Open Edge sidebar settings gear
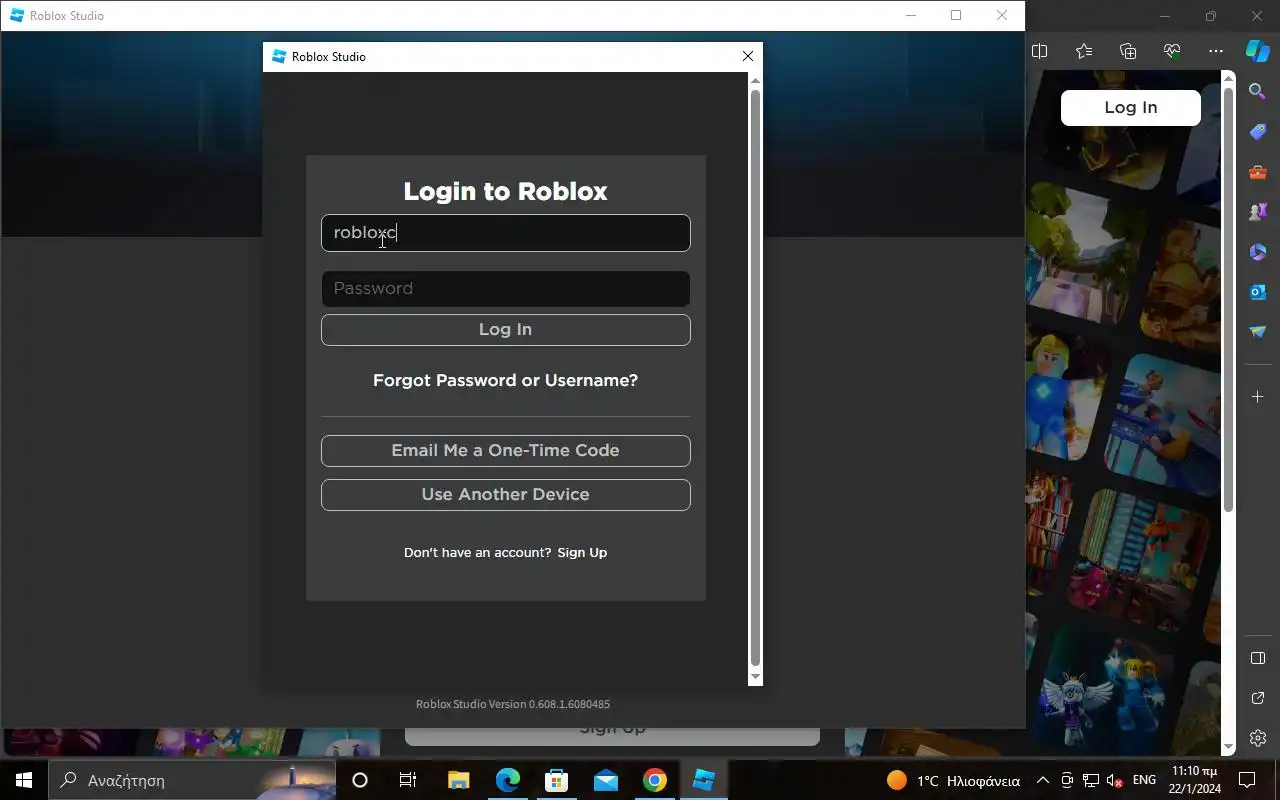 click(x=1258, y=738)
